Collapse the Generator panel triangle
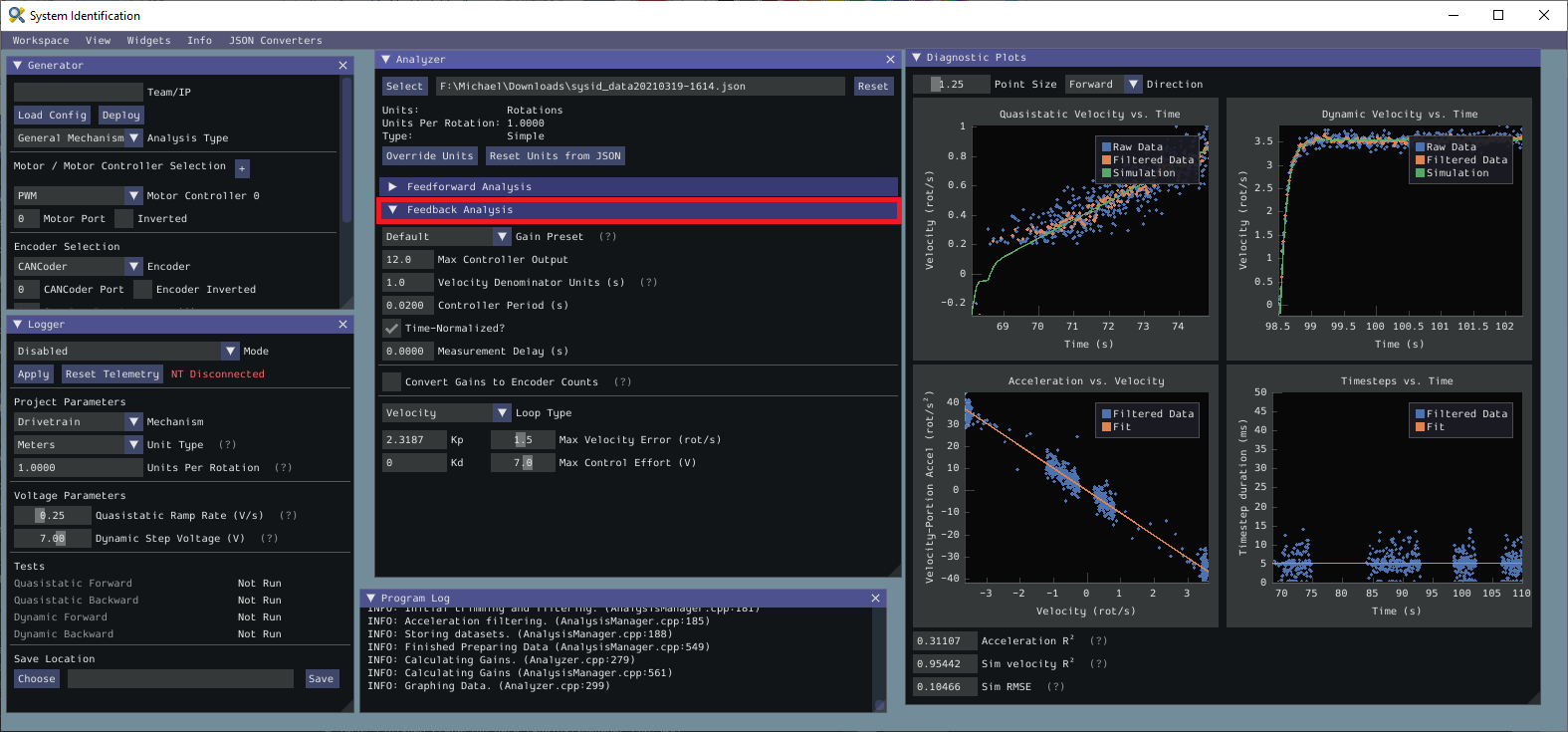This screenshot has height=732, width=1568. (17, 66)
